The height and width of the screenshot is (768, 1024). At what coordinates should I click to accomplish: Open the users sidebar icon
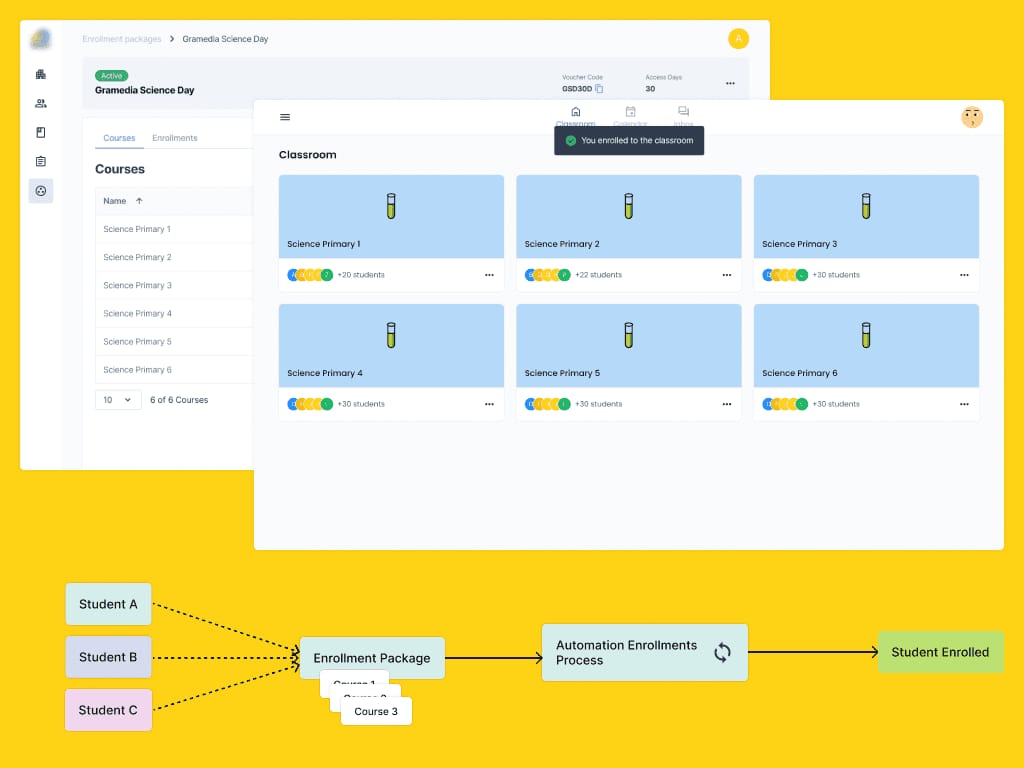40,103
